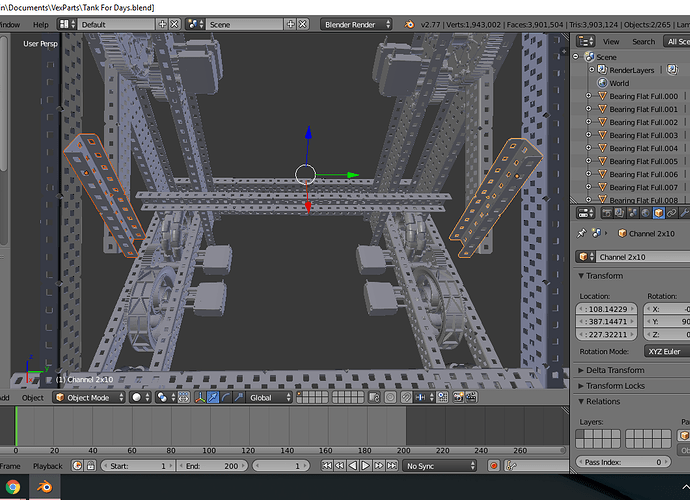Add a new screen layout with plus button
This screenshot has width=690, height=500.
(162, 24)
